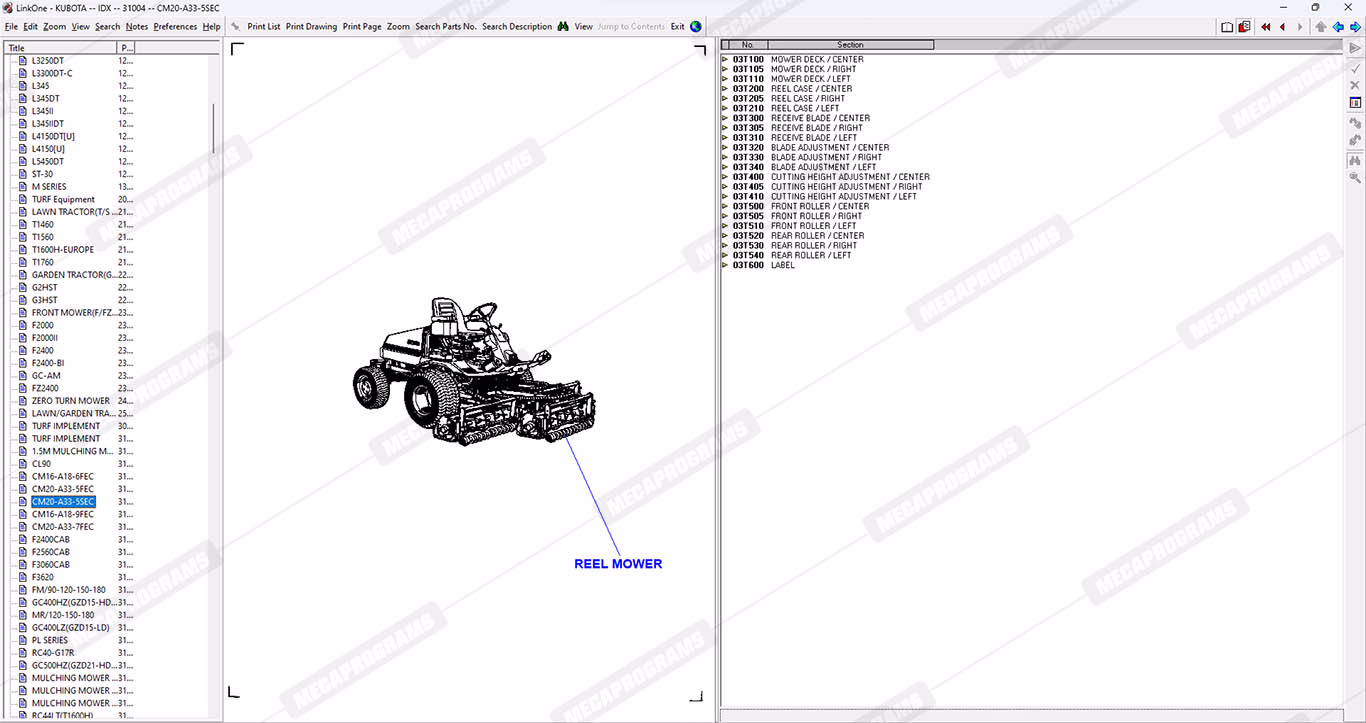This screenshot has width=1366, height=723.
Task: Click the globe icon next to Exit
Action: (696, 27)
